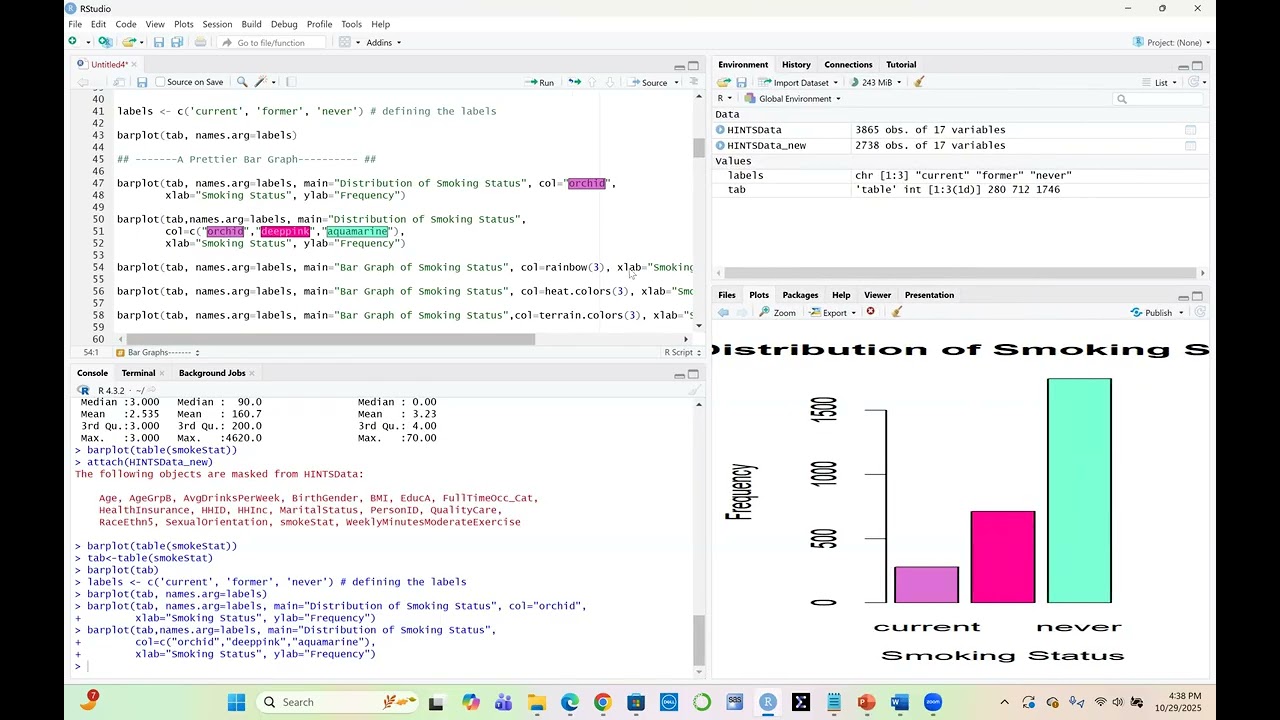Click the Windows taskbar Search box
This screenshot has width=1280, height=720.
click(x=335, y=702)
